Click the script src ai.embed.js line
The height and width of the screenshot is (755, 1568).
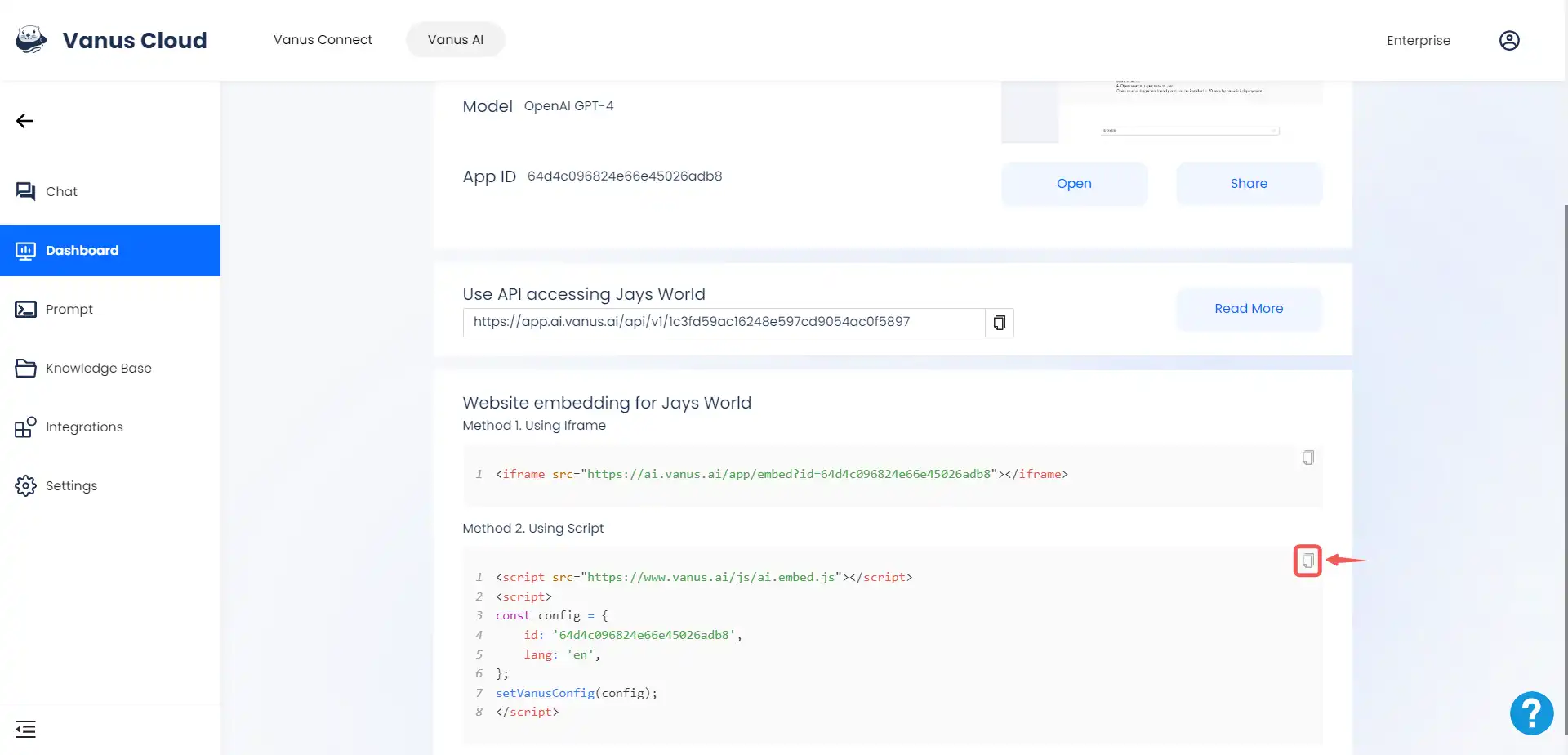click(704, 577)
